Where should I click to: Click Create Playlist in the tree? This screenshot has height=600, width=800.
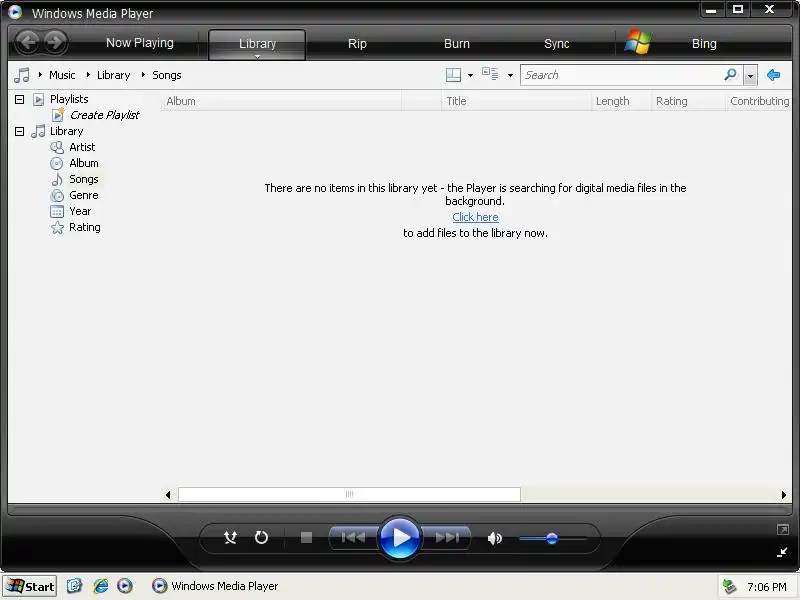coord(105,115)
